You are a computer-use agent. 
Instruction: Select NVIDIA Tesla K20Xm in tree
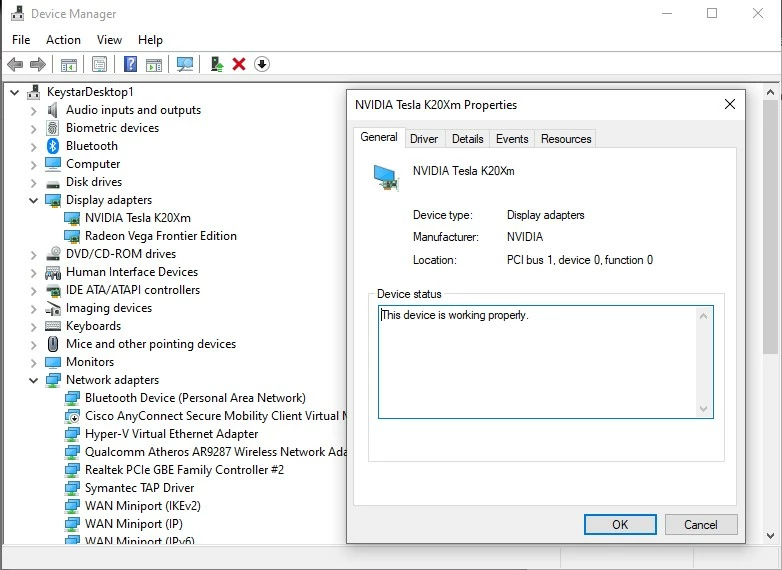pyautogui.click(x=138, y=218)
